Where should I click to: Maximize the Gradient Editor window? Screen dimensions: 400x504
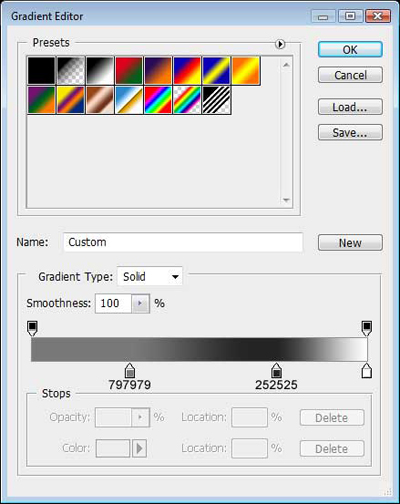coord(350,16)
